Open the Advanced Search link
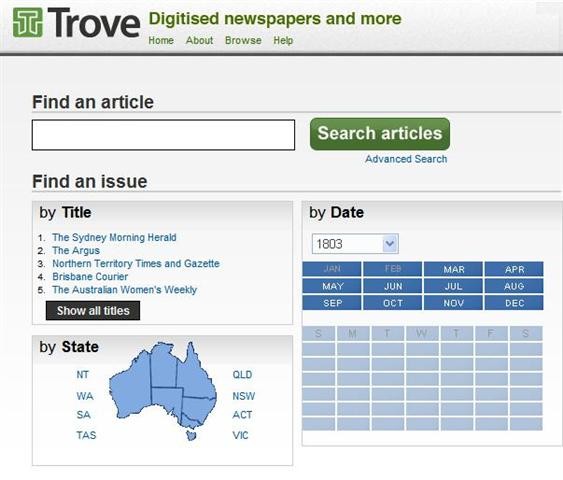 point(406,159)
